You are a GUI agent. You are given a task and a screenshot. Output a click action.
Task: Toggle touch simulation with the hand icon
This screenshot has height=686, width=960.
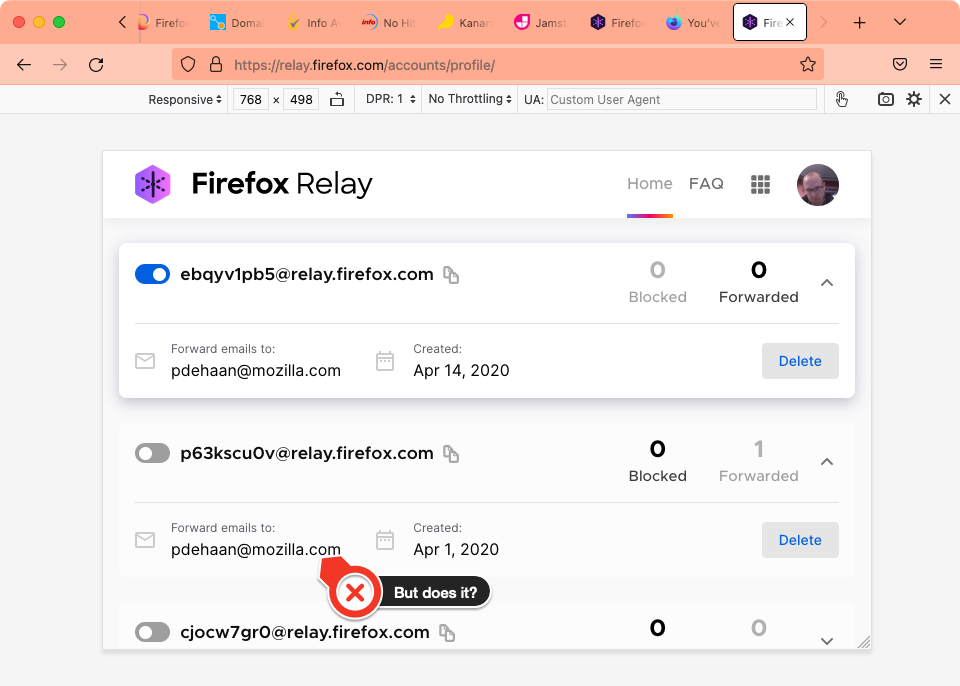click(841, 99)
